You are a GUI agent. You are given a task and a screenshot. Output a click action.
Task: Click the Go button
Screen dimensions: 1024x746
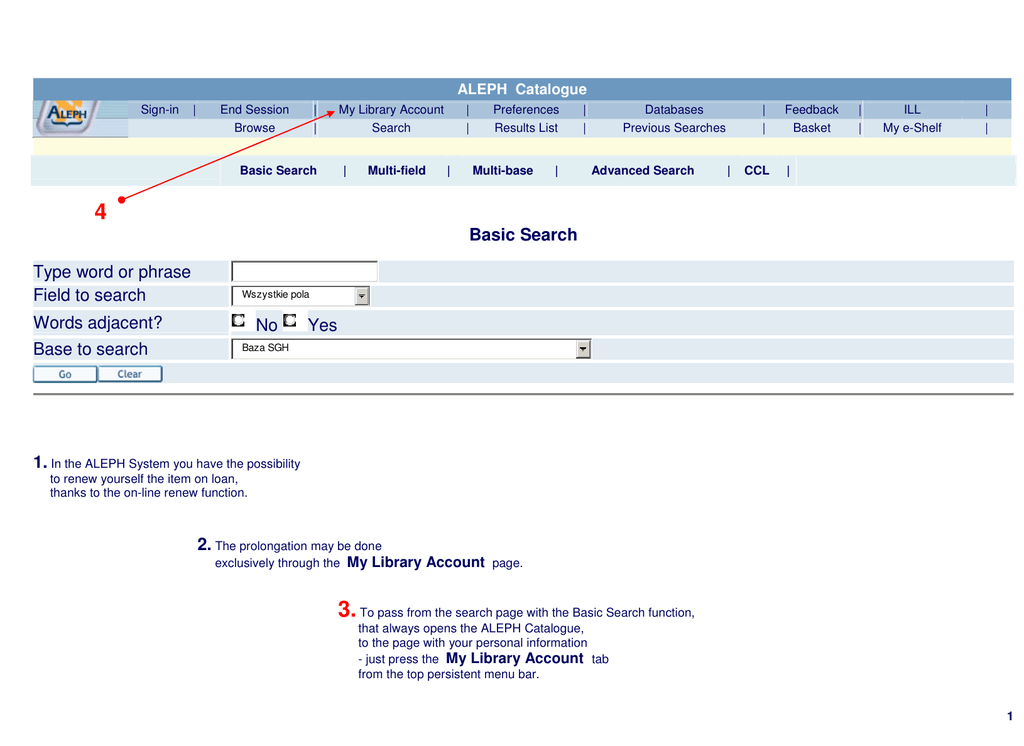pos(65,374)
